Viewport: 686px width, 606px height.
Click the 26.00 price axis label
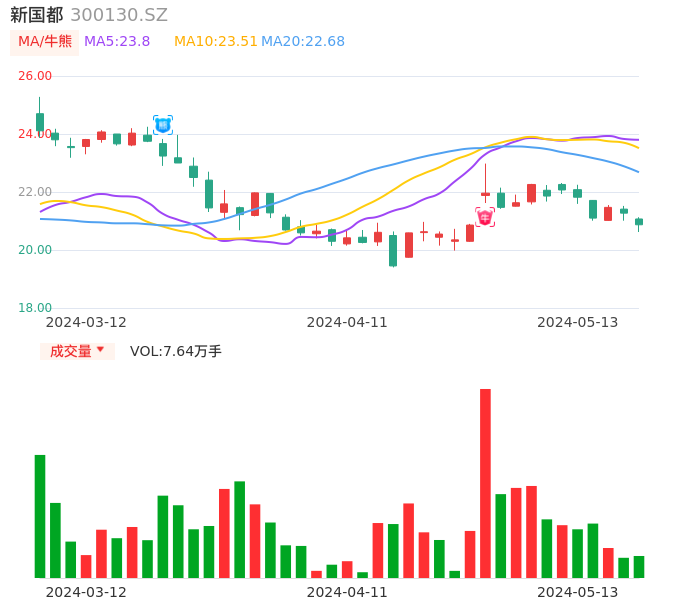(35, 76)
